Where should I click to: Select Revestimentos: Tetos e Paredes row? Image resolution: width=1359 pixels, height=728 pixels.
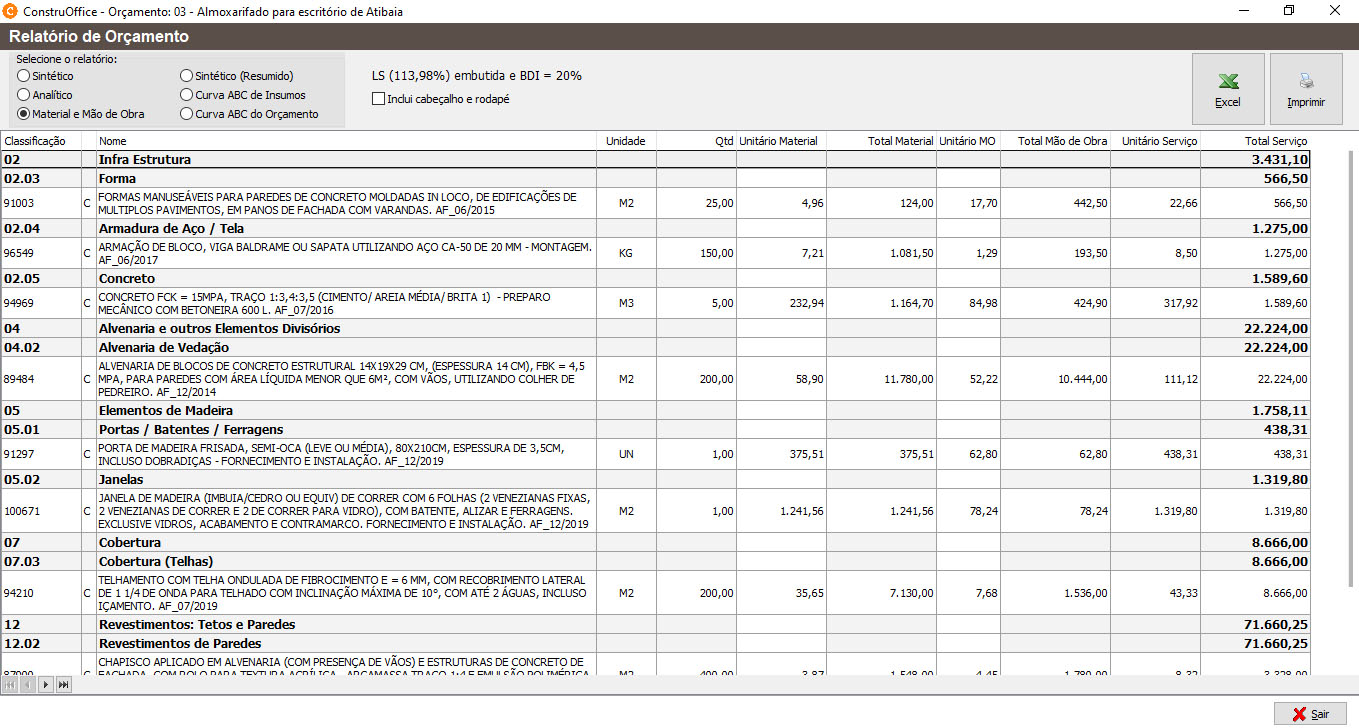(x=655, y=624)
